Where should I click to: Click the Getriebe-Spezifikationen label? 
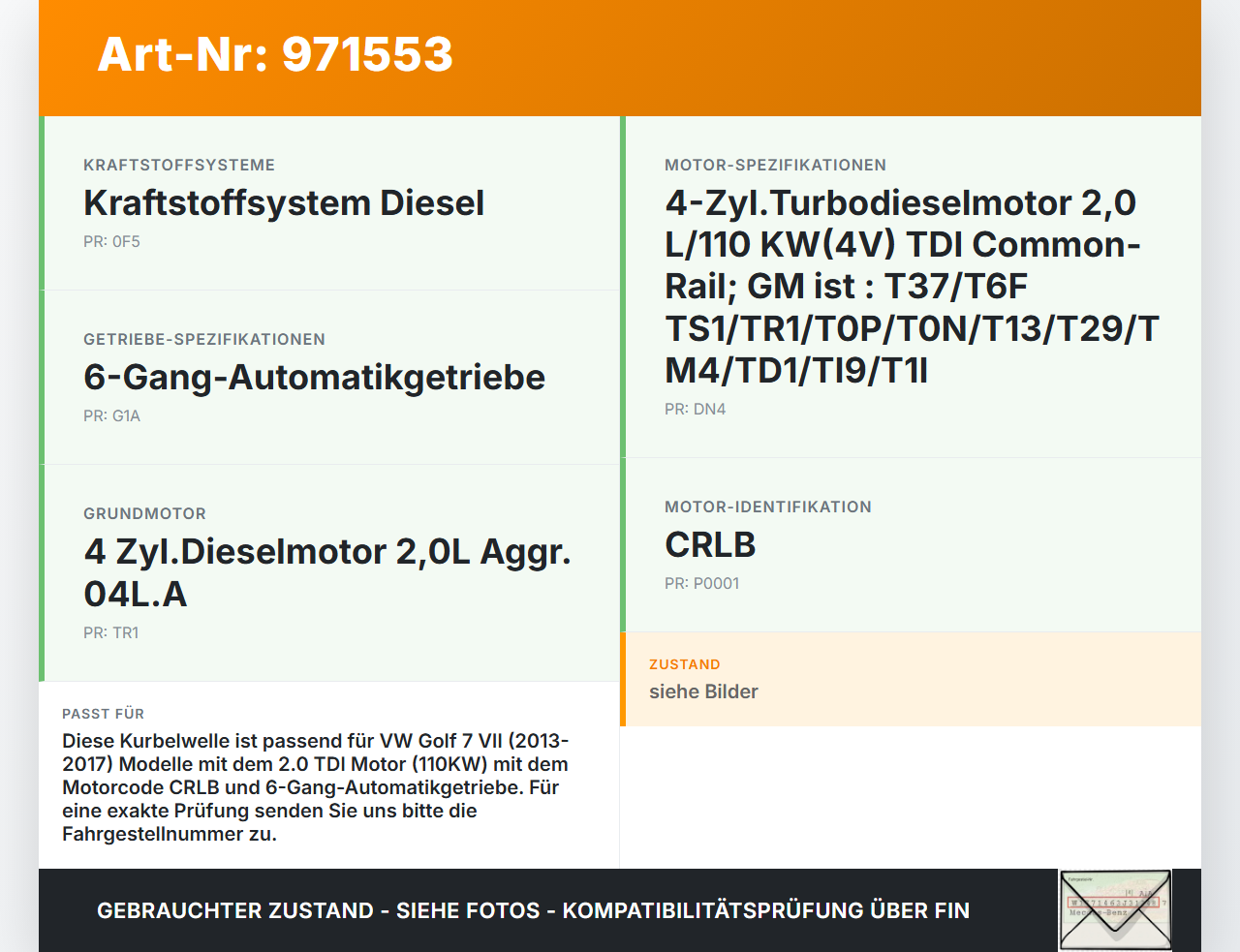pos(204,339)
